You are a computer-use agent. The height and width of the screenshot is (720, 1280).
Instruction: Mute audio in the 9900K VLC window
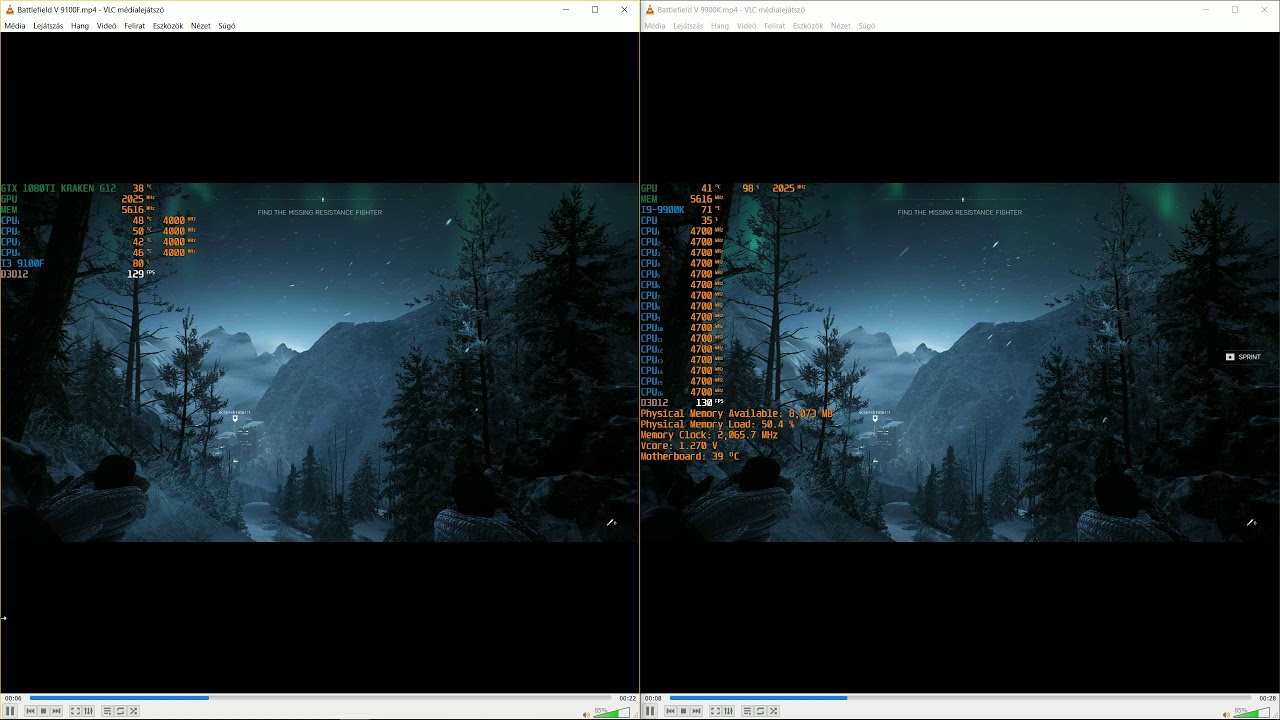[1227, 713]
